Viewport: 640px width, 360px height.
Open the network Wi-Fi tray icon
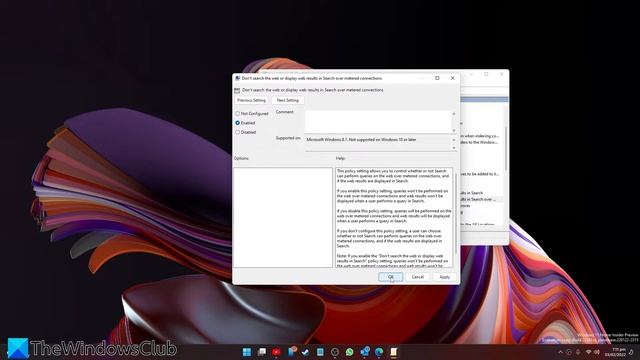click(588, 352)
